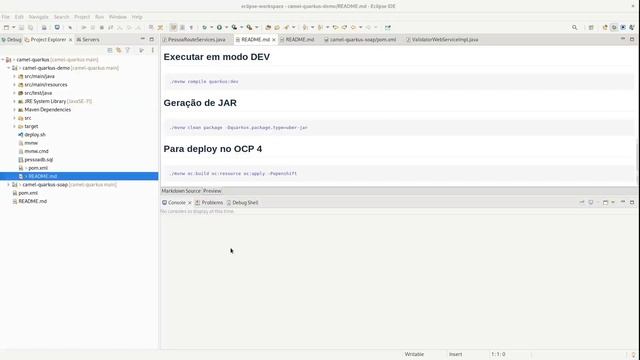This screenshot has width=640, height=360.
Task: Switch to the Preview tab
Action: click(212, 191)
